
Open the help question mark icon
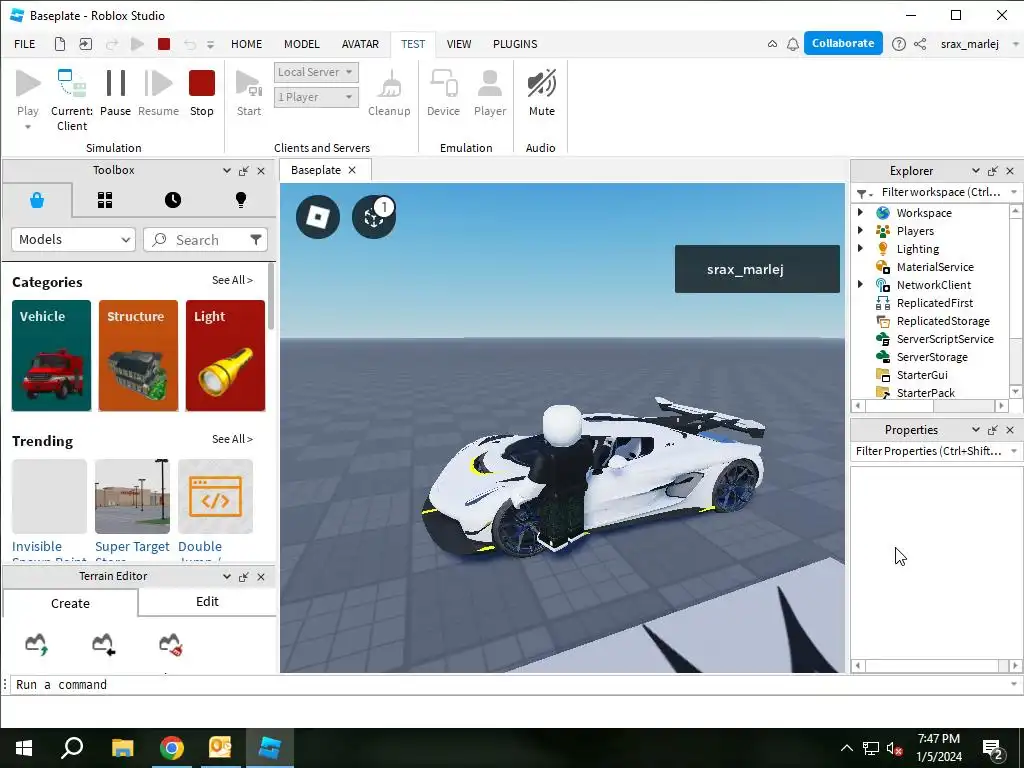(x=899, y=44)
